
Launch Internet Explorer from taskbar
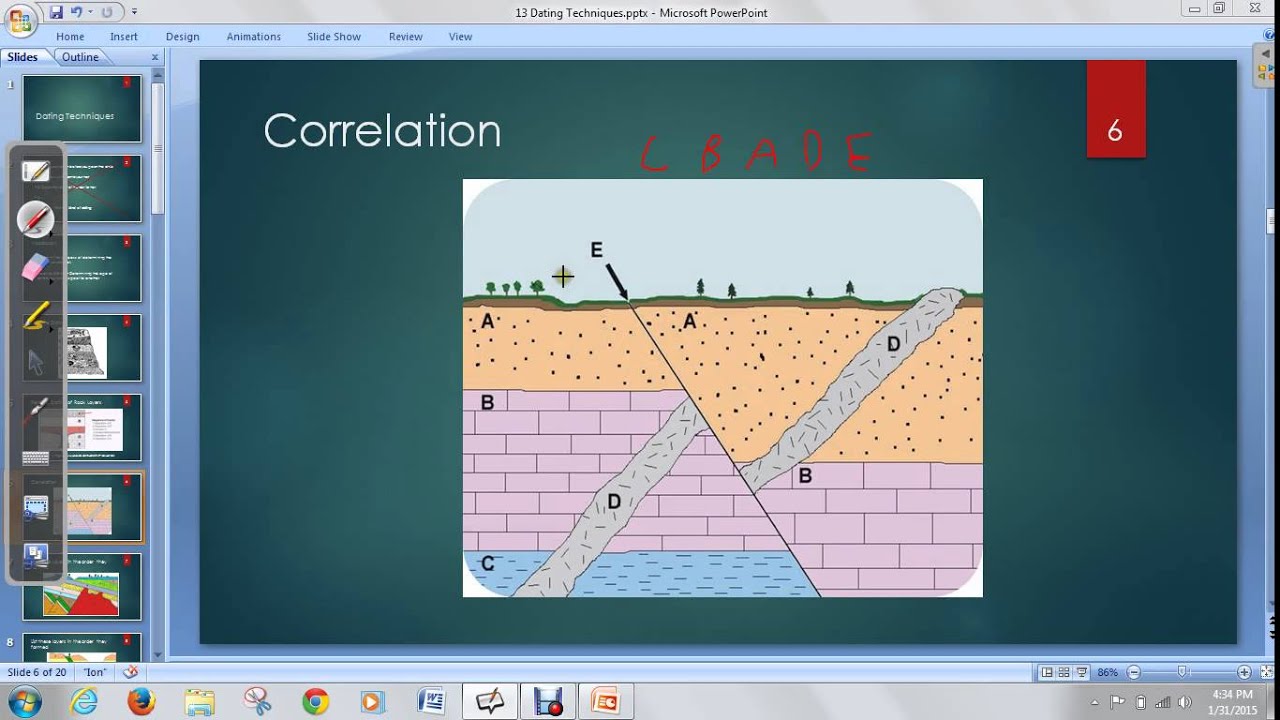(x=84, y=702)
